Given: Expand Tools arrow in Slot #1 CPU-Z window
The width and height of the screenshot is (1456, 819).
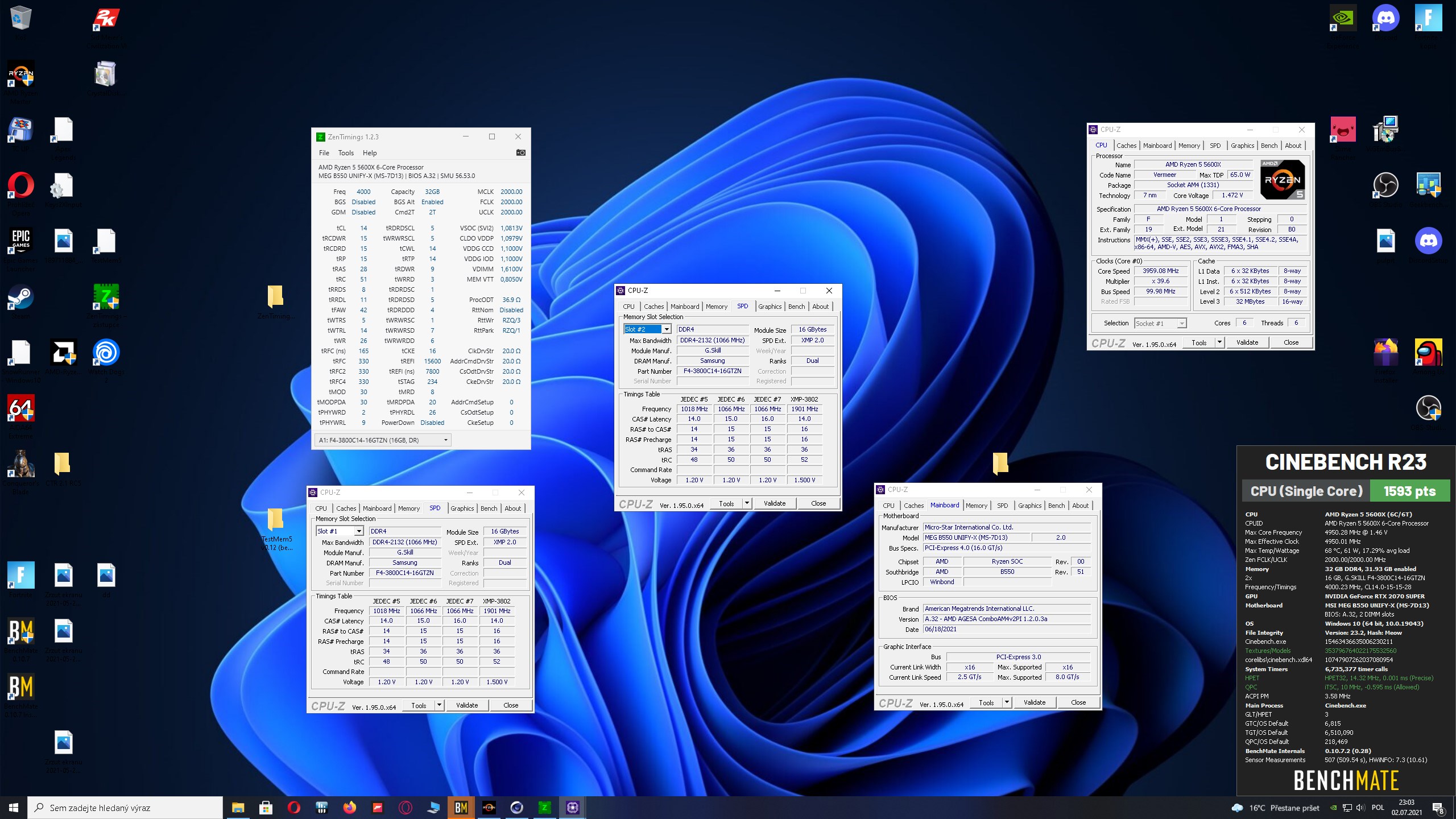Looking at the screenshot, I should click(439, 705).
